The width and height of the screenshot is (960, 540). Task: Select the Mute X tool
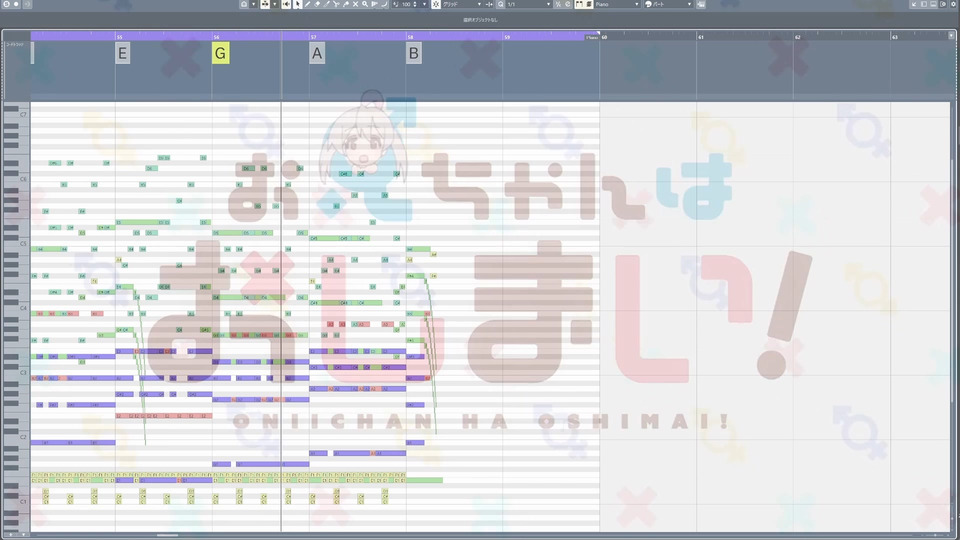tap(355, 4)
